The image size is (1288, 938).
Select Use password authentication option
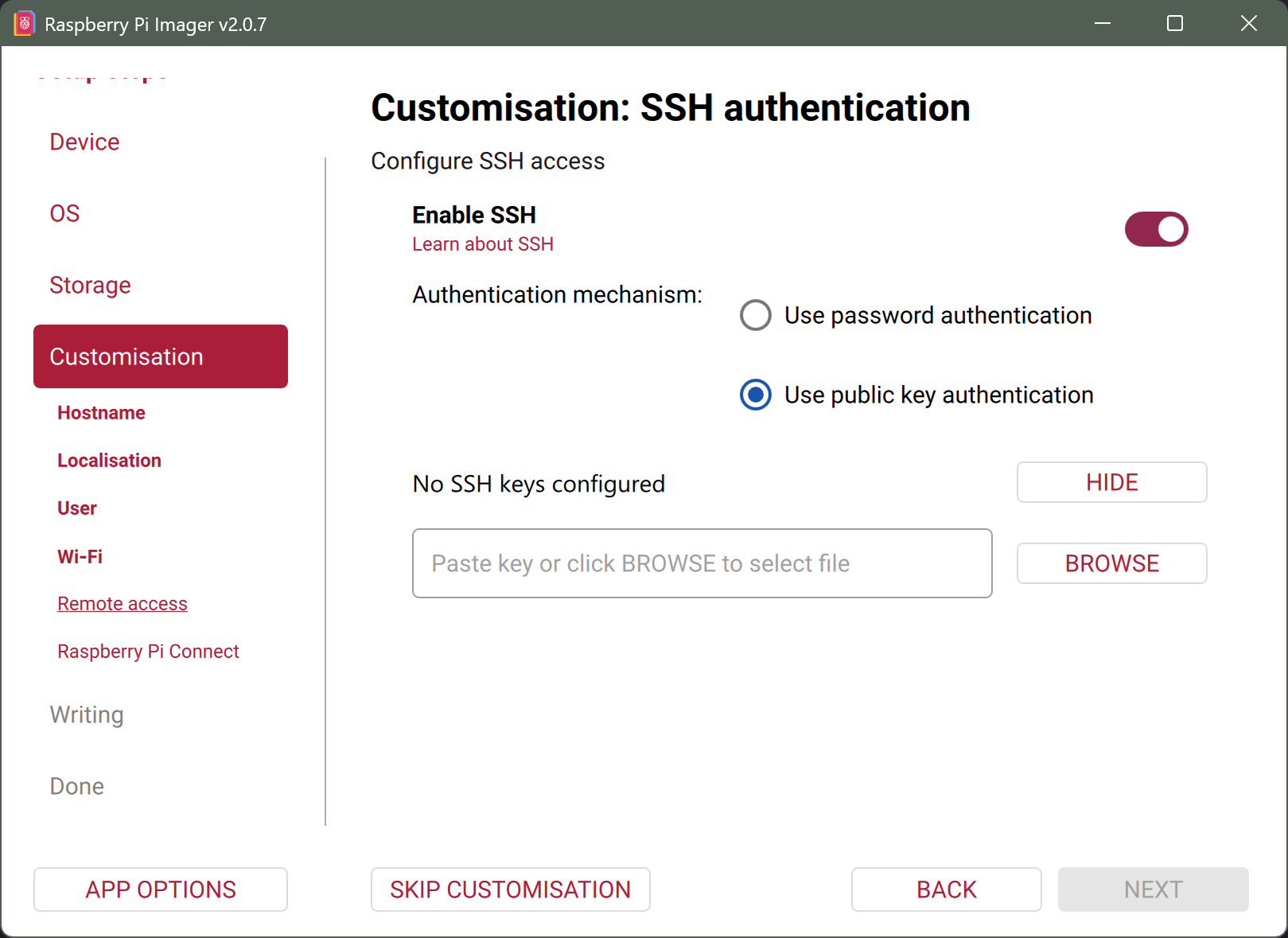pyautogui.click(x=756, y=315)
